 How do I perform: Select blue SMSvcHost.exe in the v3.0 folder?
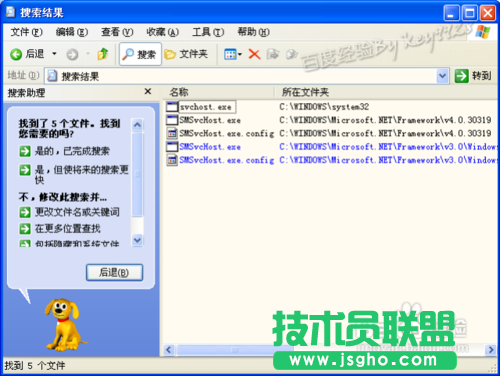(x=210, y=147)
